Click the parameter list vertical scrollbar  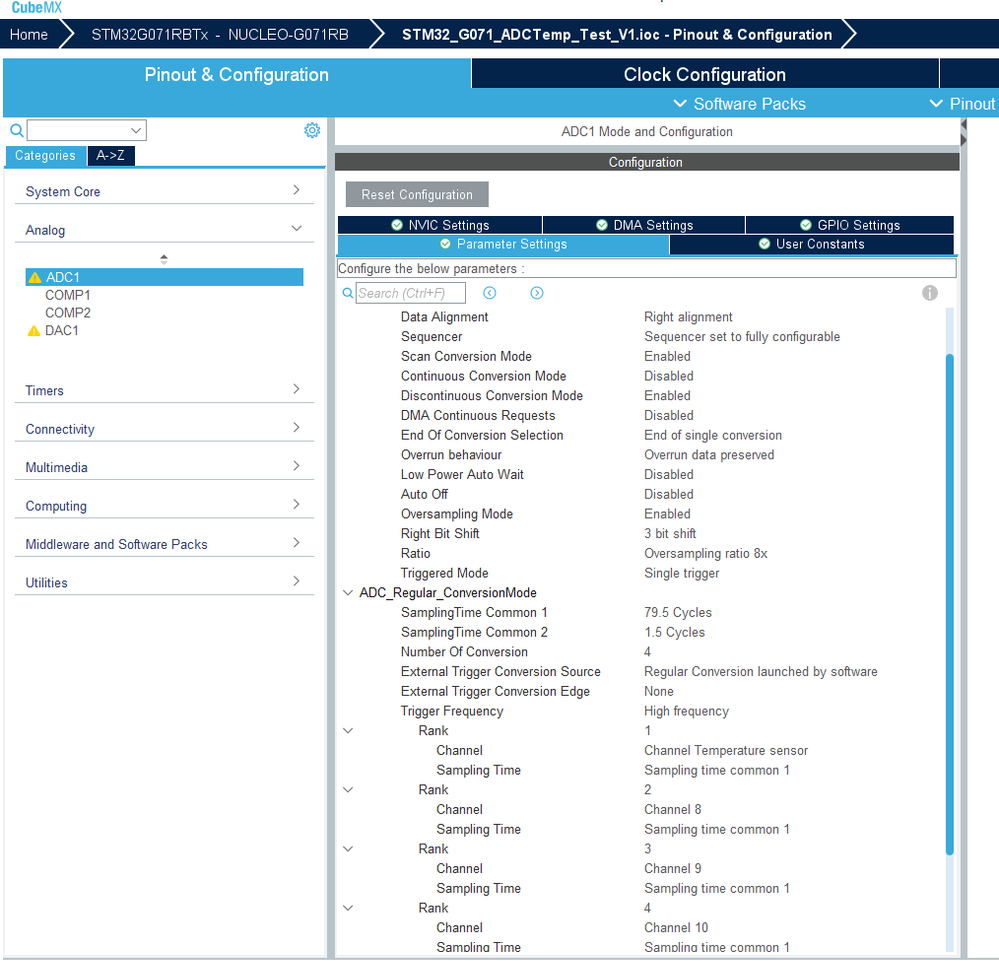949,603
